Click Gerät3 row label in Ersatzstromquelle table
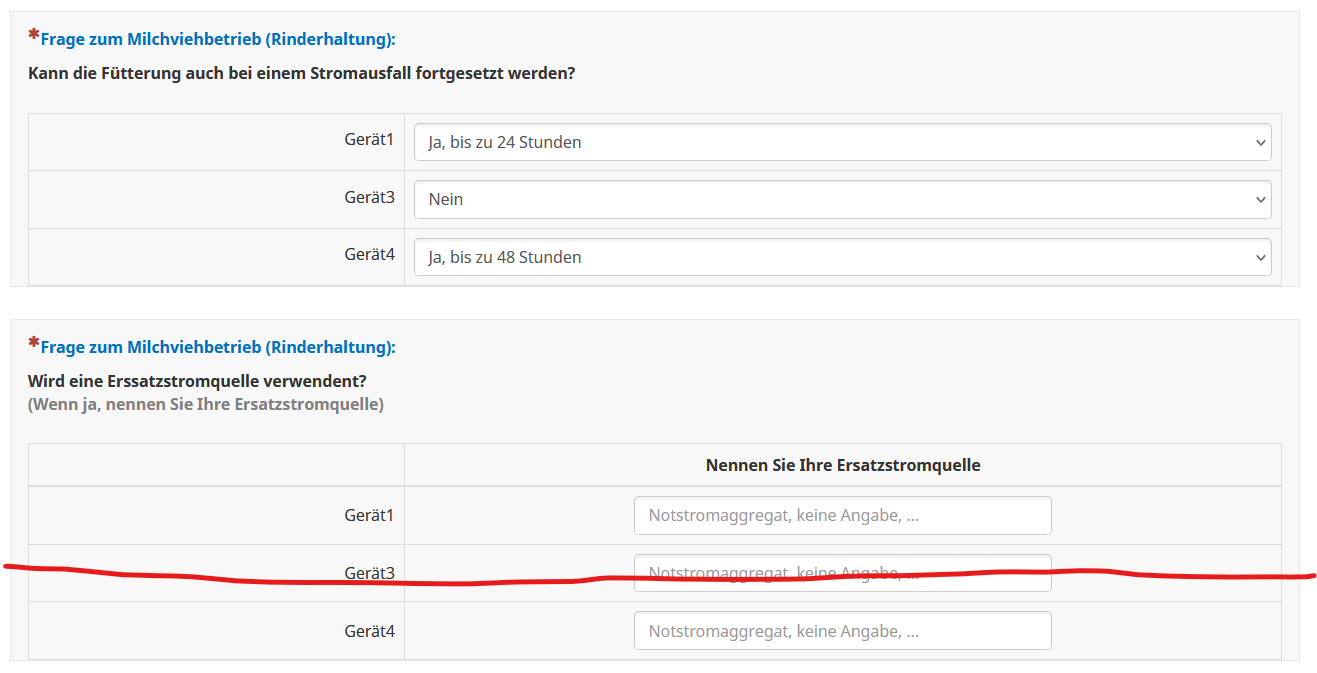 (369, 573)
